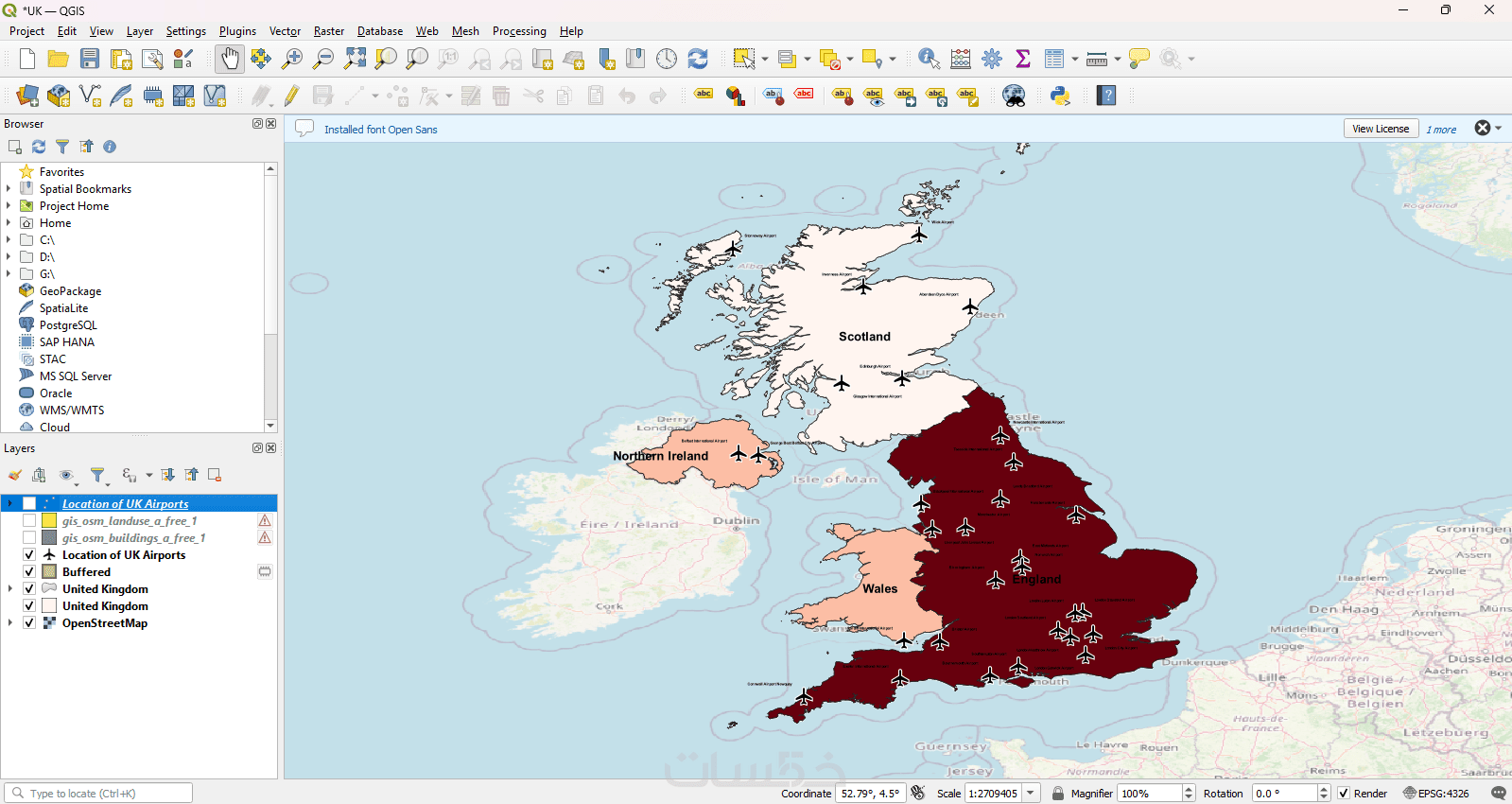Click the Save Project icon
The width and height of the screenshot is (1512, 804).
tap(90, 59)
